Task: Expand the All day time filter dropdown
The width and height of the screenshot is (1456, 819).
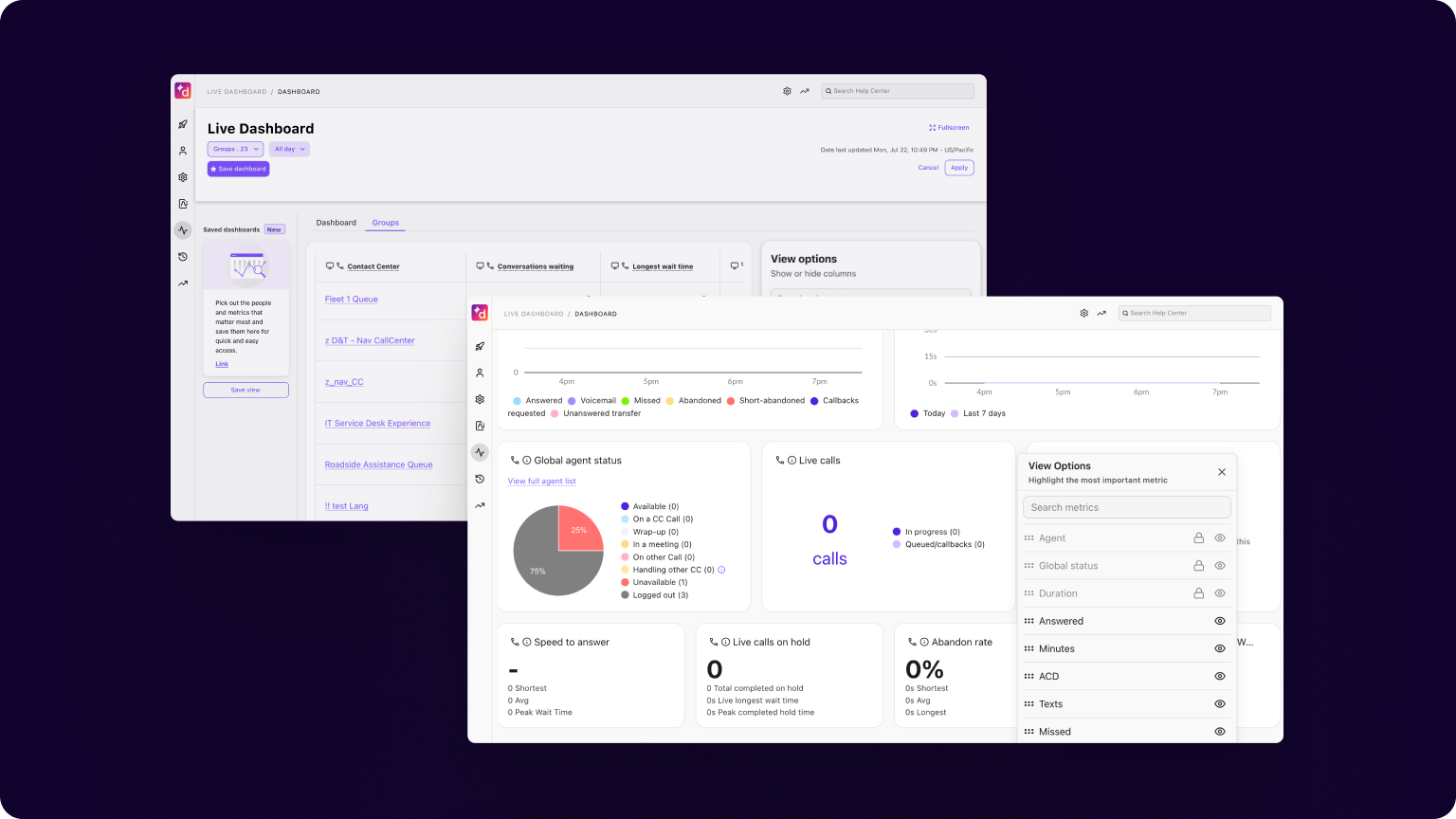Action: coord(289,149)
